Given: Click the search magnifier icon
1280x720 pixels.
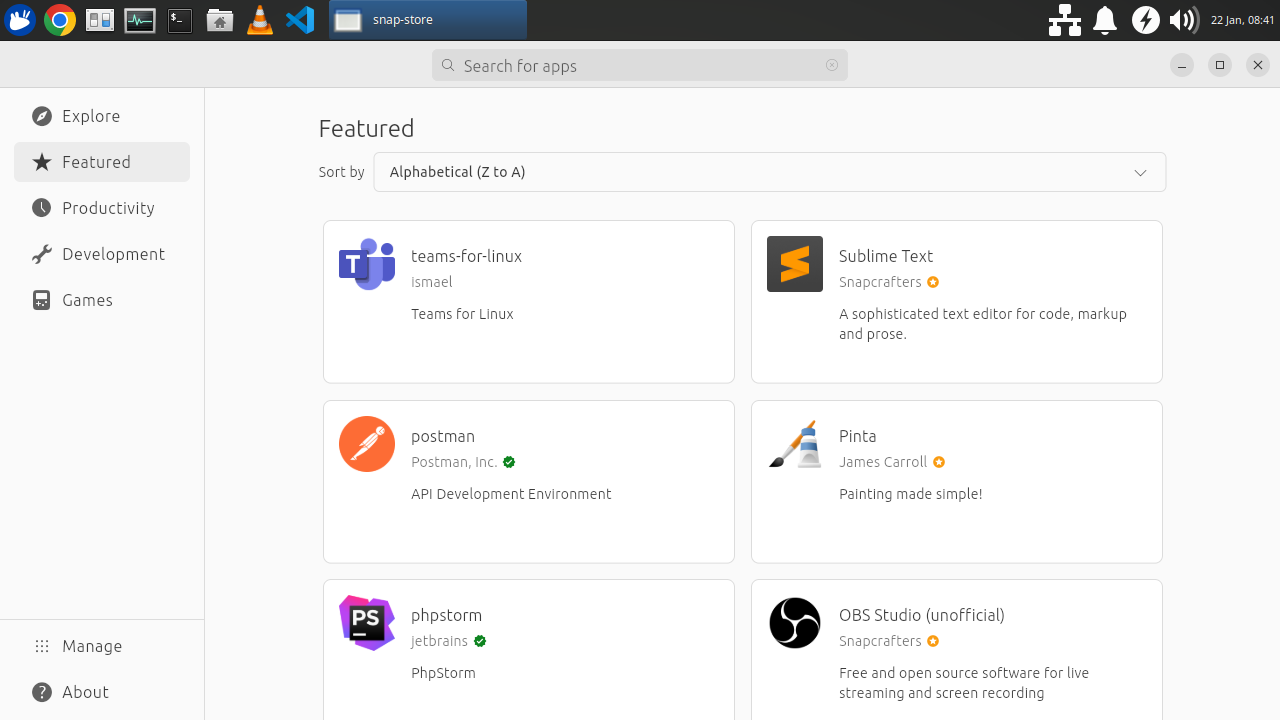Looking at the screenshot, I should [448, 65].
